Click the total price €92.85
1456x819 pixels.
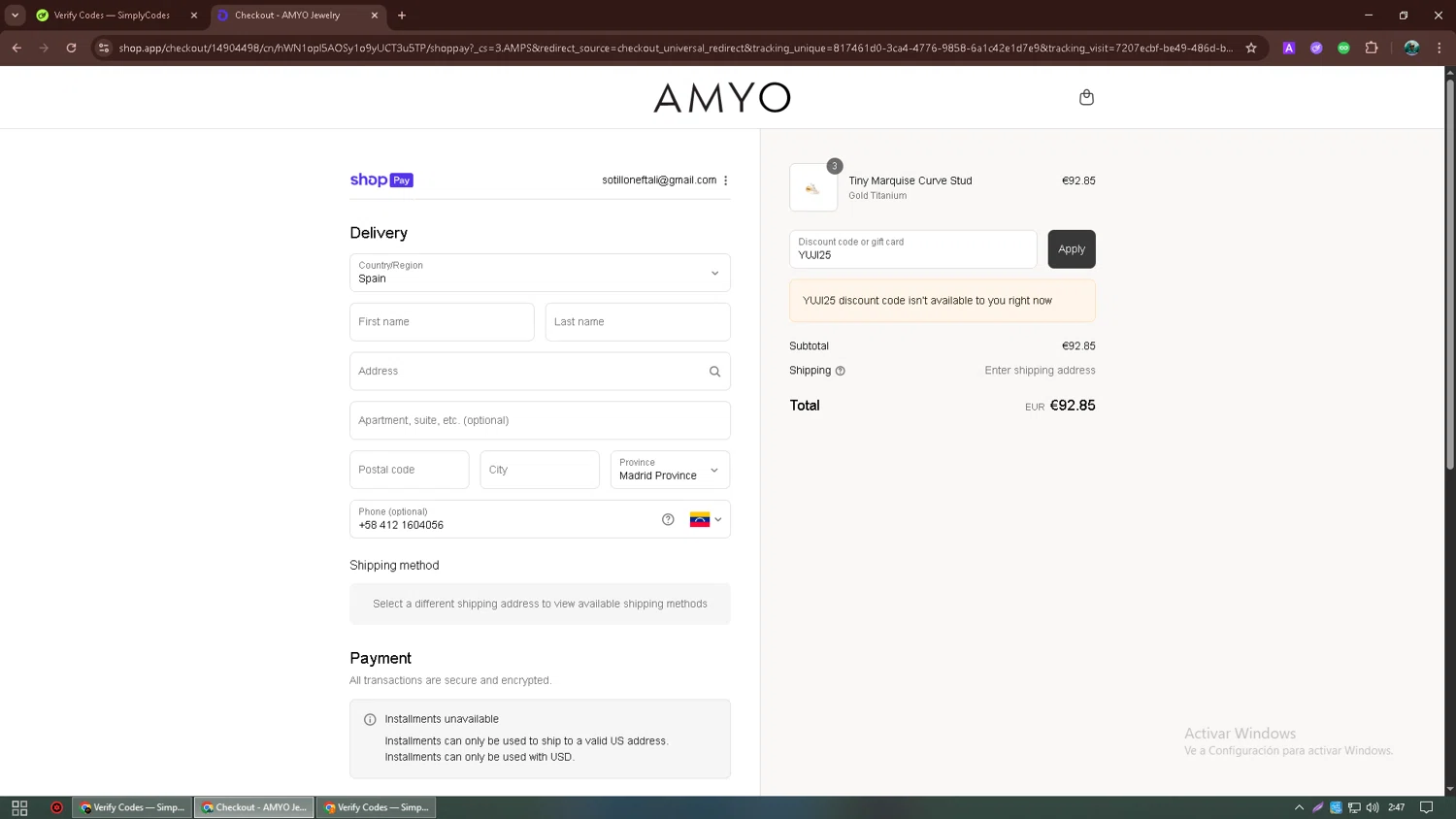(1073, 406)
